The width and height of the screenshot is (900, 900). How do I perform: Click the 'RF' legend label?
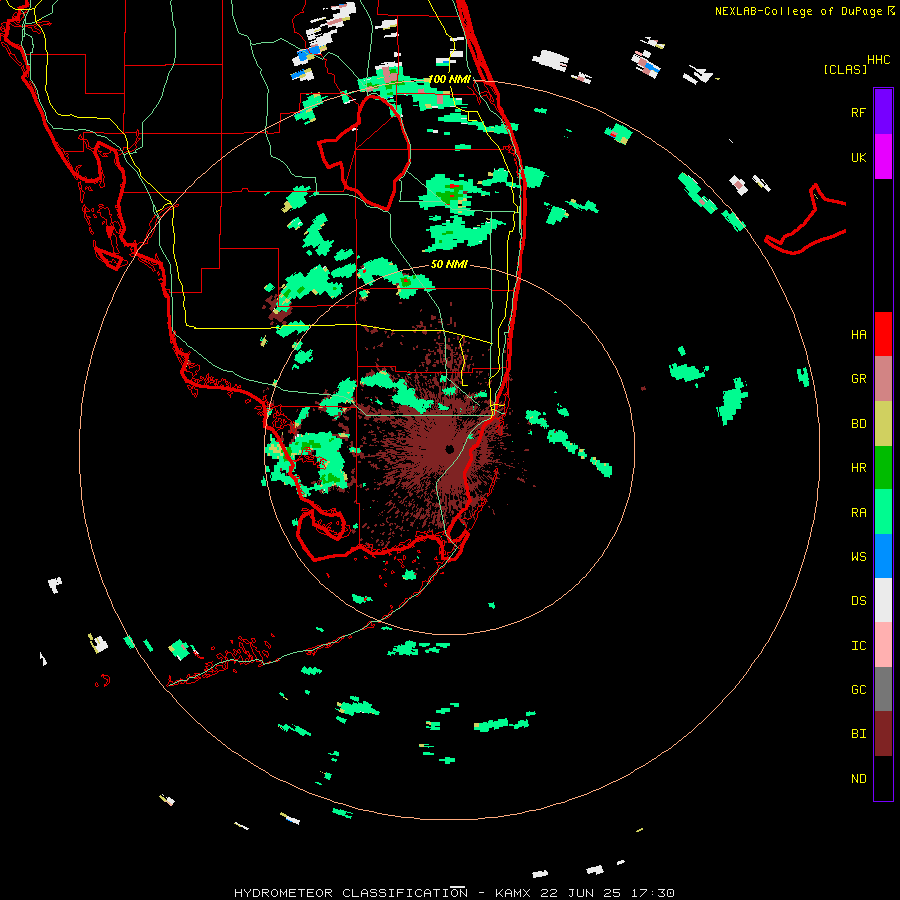coord(858,112)
